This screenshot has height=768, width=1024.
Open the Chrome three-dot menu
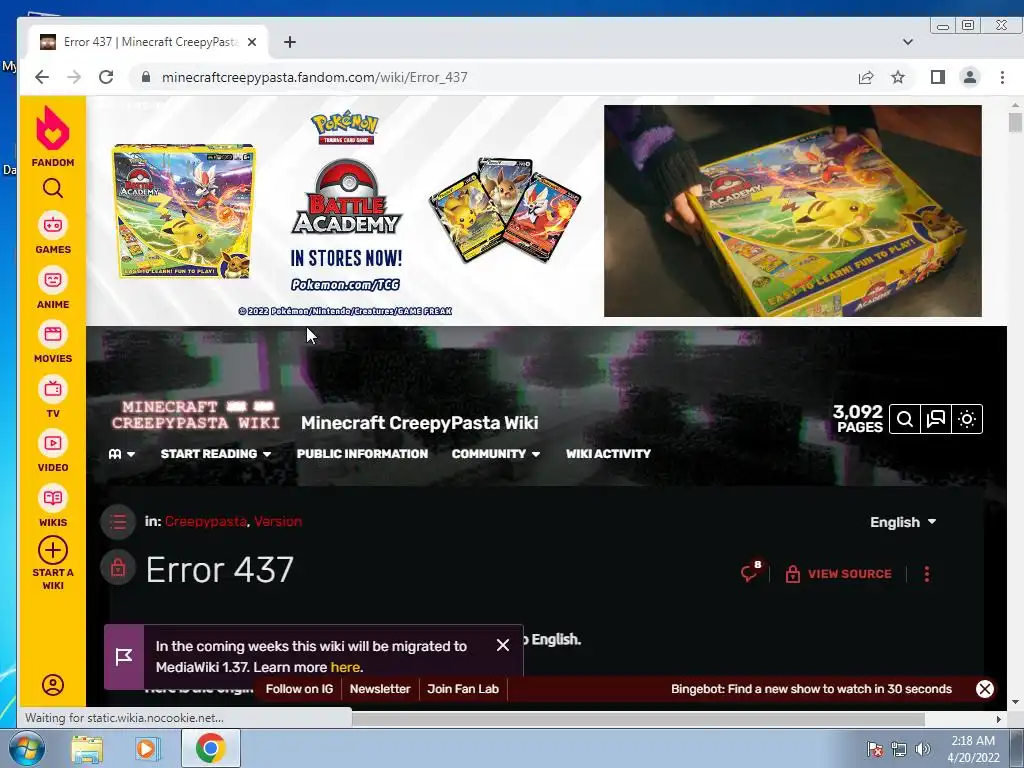click(x=1002, y=77)
